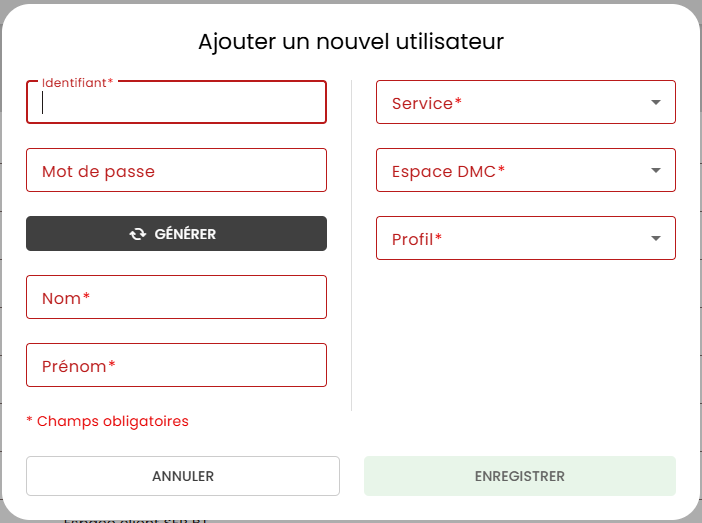Click the Profil dropdown arrow icon
The image size is (702, 523).
(x=656, y=238)
